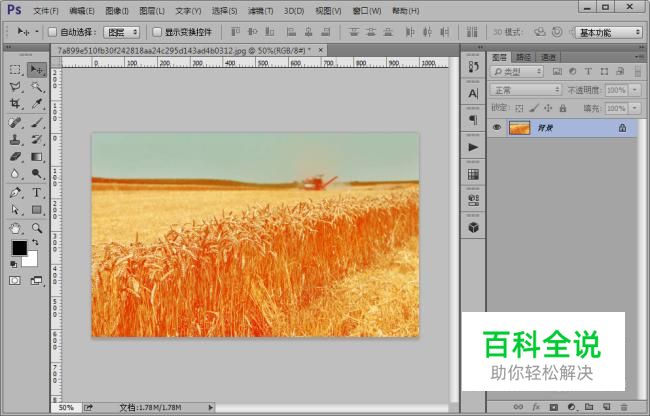Toggle the type layer filter icon
The image size is (650, 416).
(x=588, y=72)
